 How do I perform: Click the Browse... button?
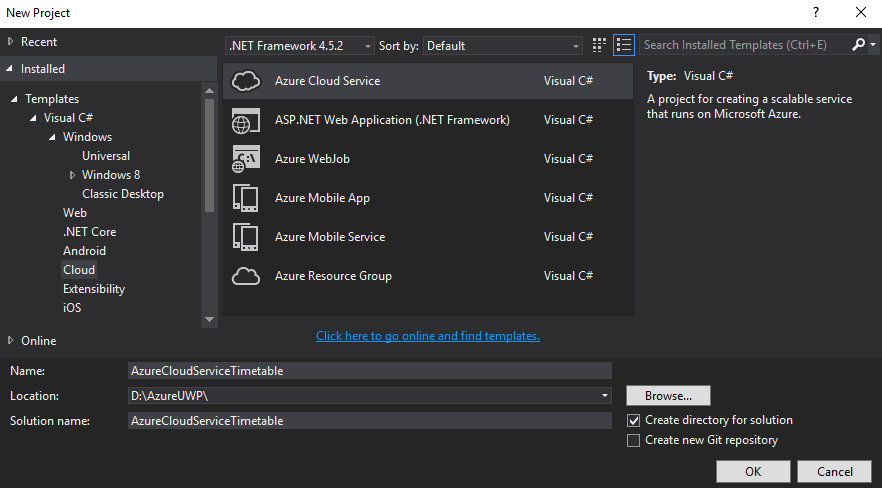pos(668,396)
